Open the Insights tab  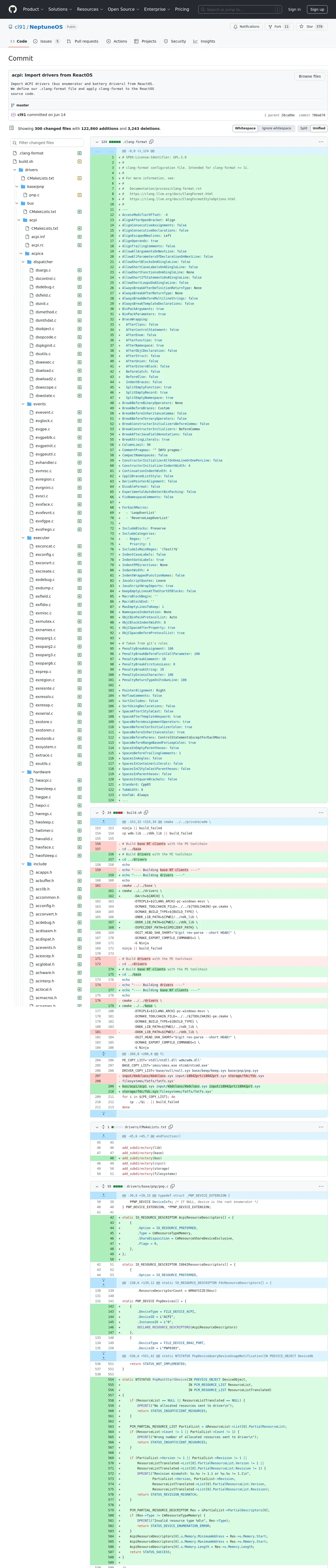tap(204, 41)
